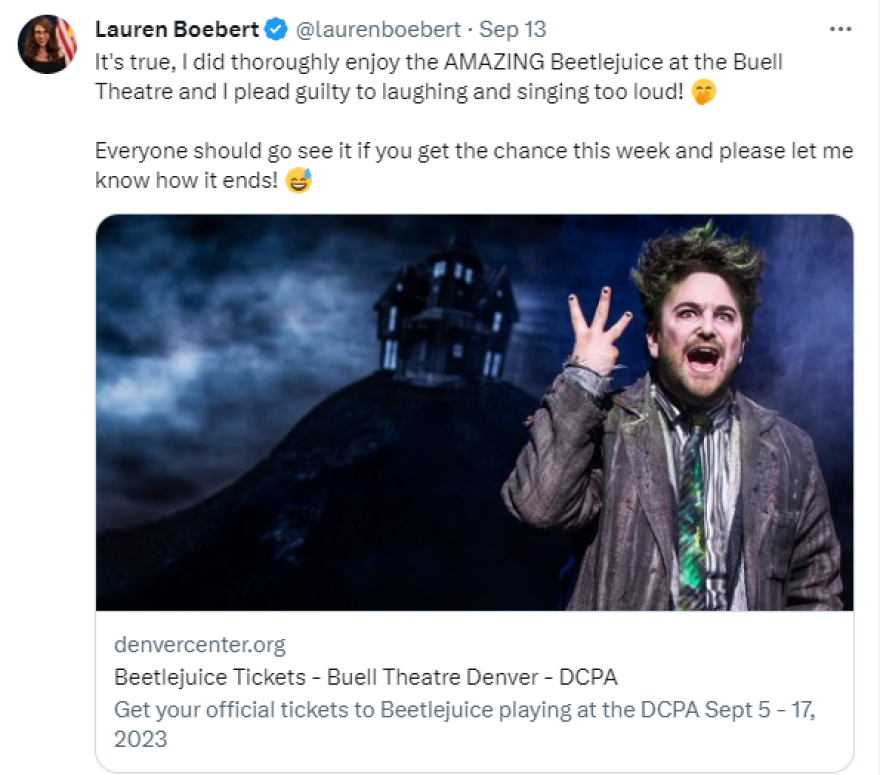Open the tweet's more options menu
880x775 pixels.
pos(840,29)
